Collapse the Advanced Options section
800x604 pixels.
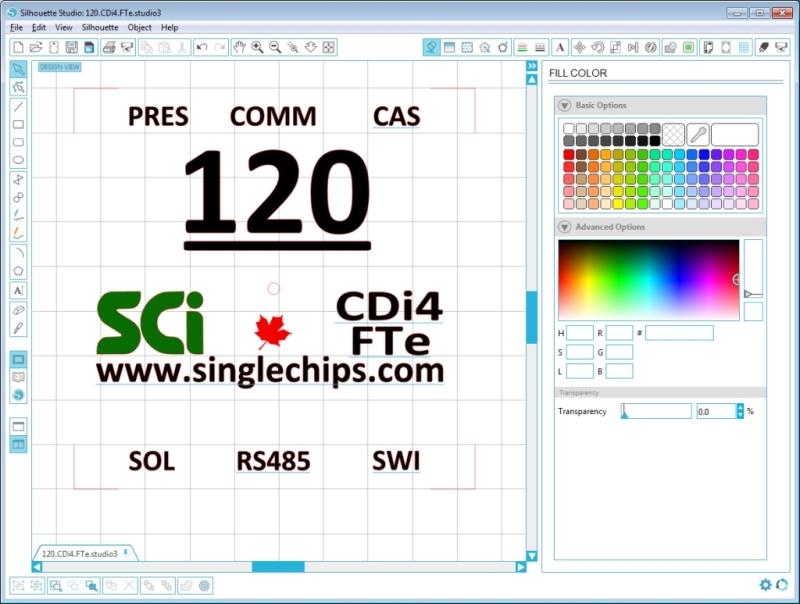(x=565, y=227)
